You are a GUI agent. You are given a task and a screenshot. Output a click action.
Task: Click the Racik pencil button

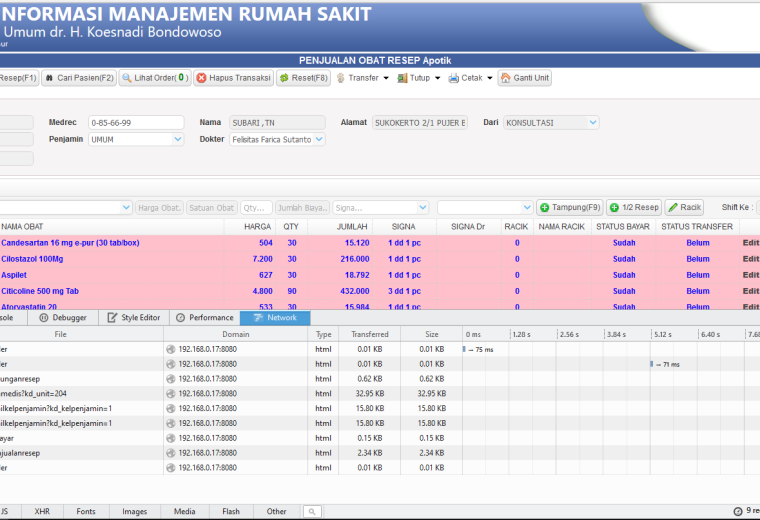(684, 207)
